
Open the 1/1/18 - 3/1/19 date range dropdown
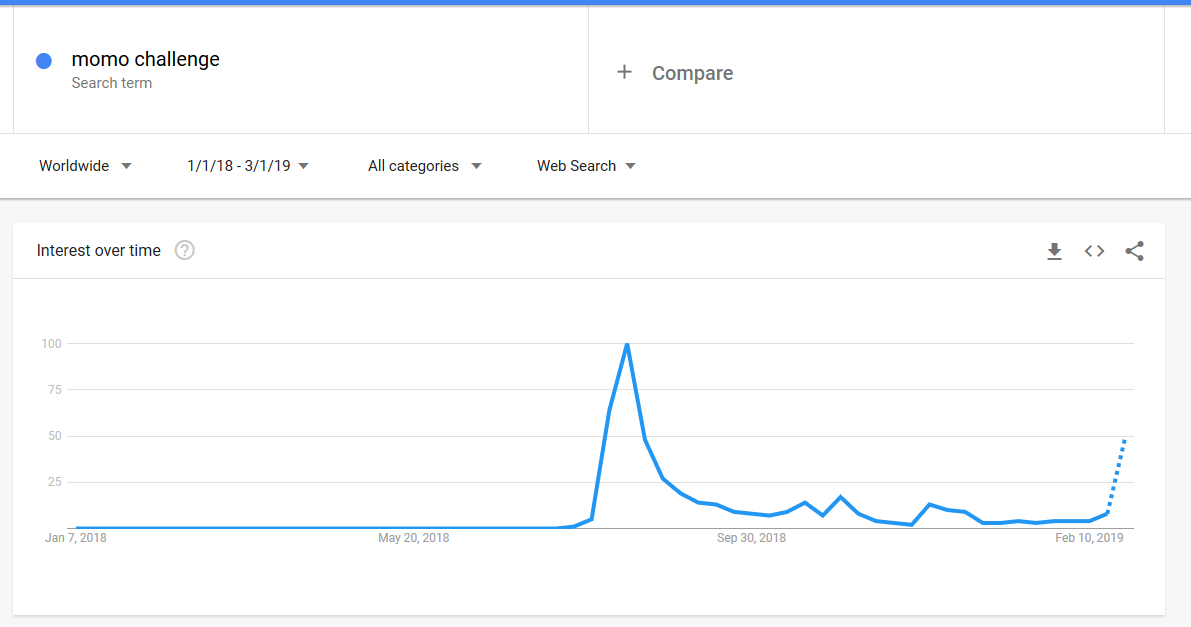pyautogui.click(x=248, y=166)
